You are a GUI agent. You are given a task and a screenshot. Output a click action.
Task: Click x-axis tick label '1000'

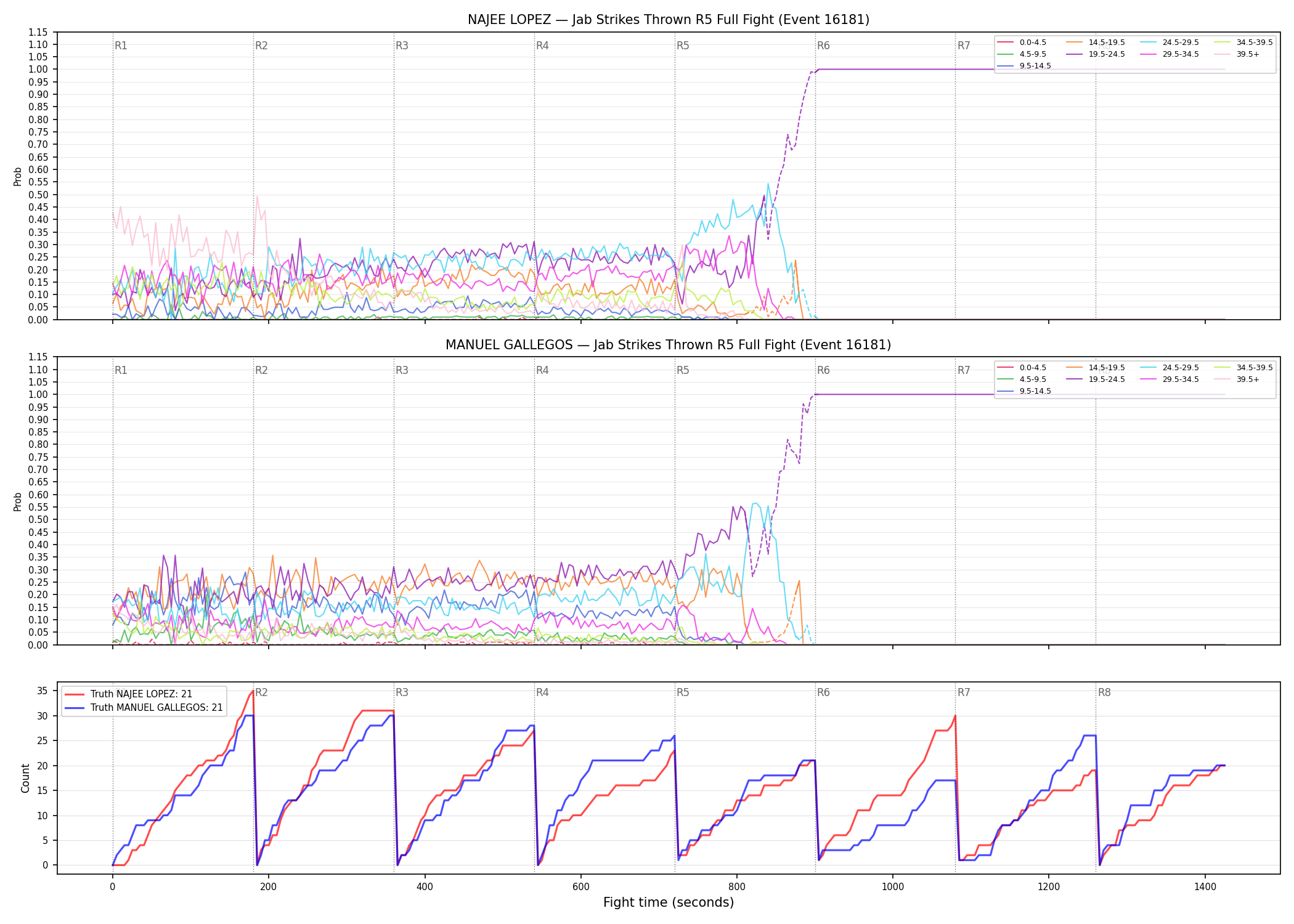[x=893, y=887]
